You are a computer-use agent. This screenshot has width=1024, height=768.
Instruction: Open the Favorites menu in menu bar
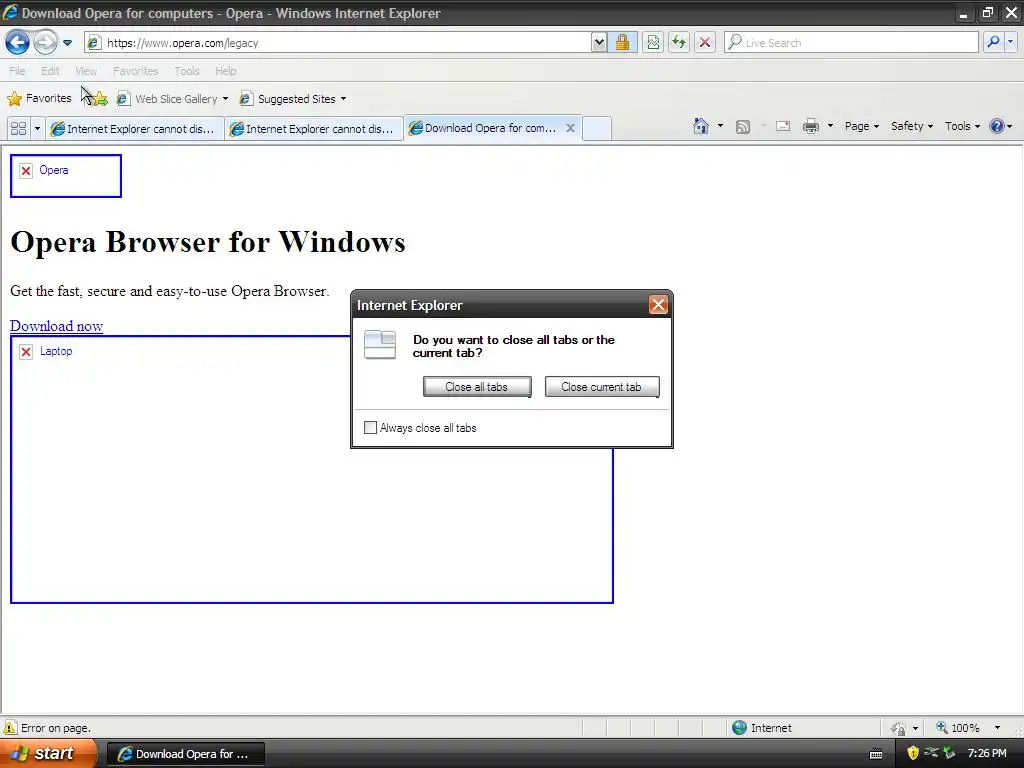(135, 71)
